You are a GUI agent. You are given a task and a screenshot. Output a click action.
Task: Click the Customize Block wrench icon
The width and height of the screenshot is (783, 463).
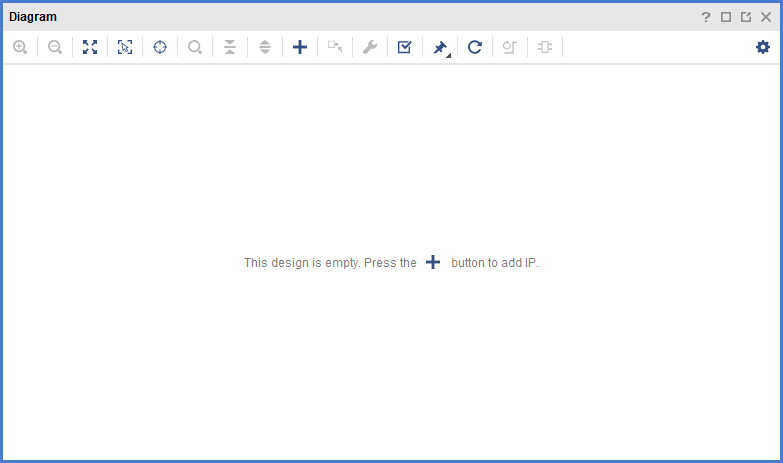tap(370, 47)
